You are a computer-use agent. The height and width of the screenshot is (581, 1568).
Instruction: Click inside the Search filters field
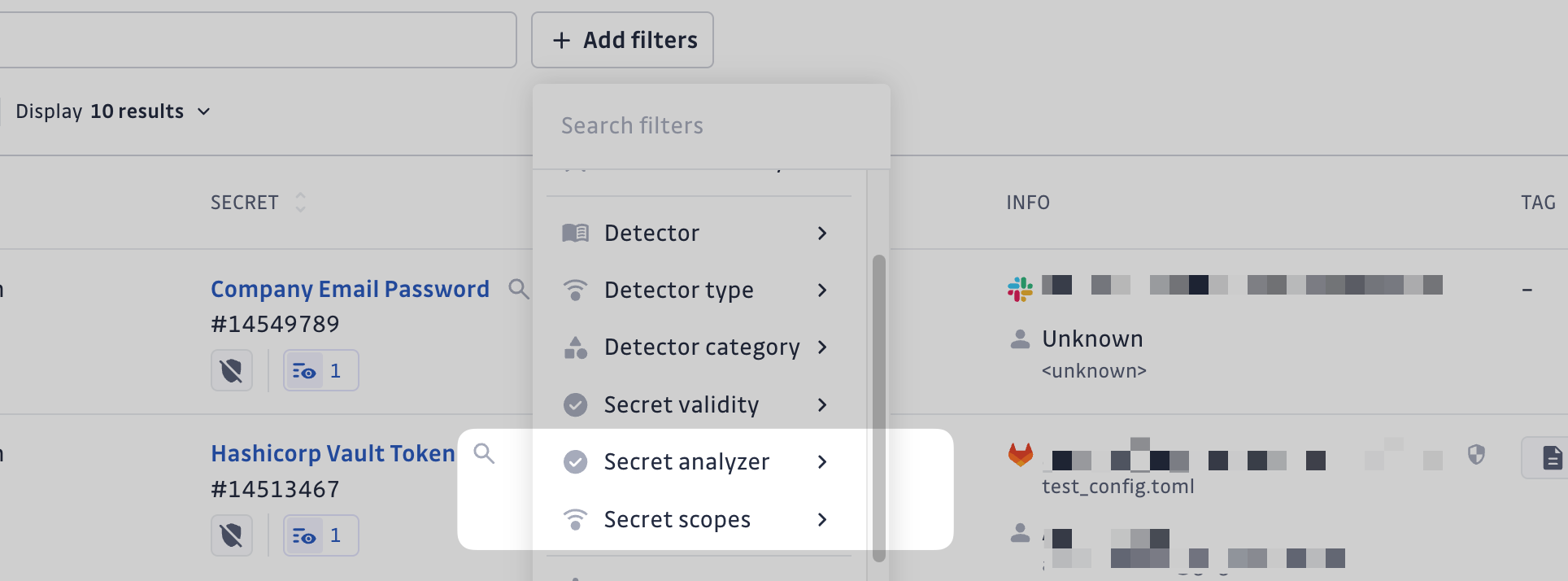click(712, 124)
